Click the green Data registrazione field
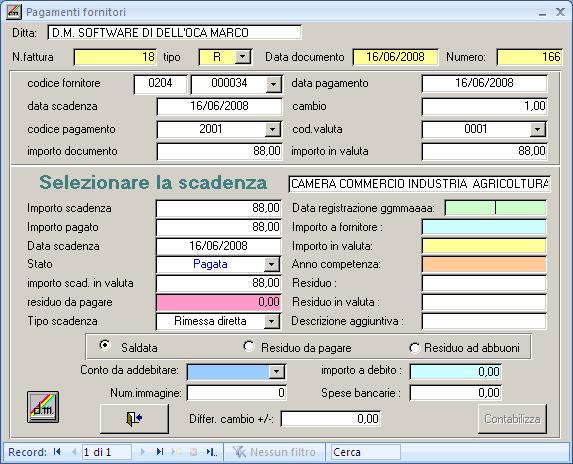573x464 pixels. pyautogui.click(x=495, y=208)
